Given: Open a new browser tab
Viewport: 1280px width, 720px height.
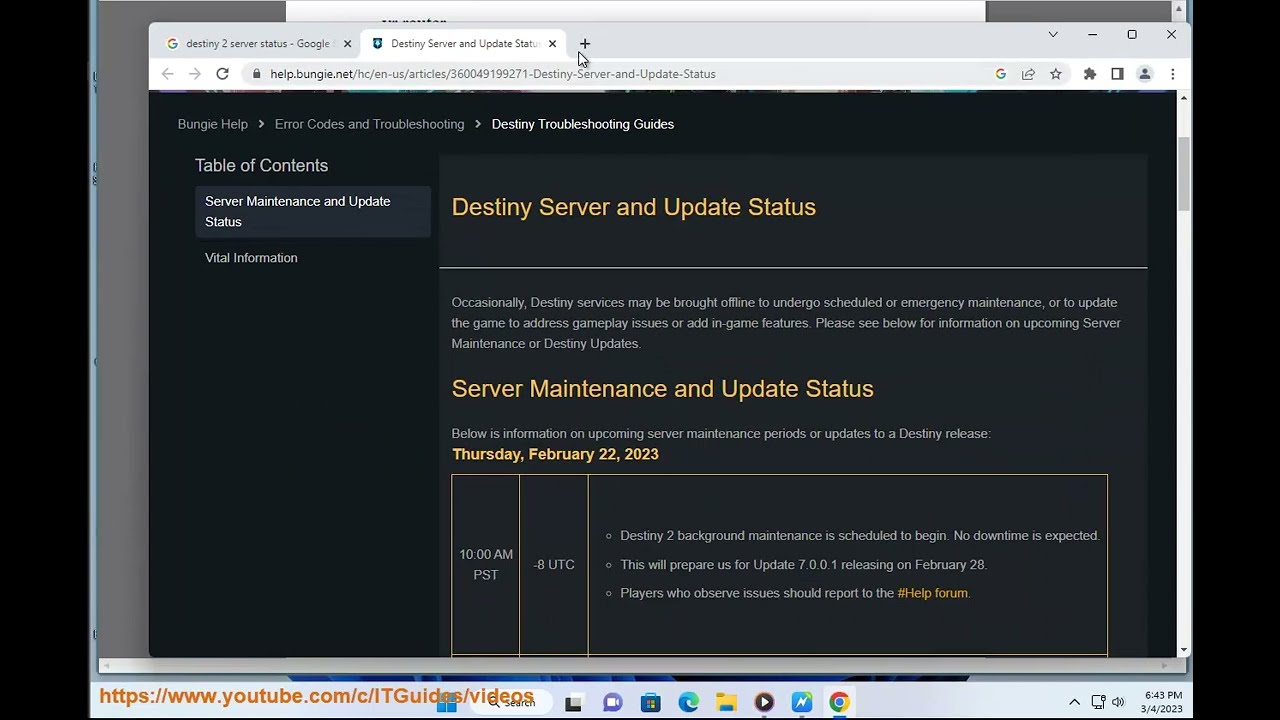Looking at the screenshot, I should point(585,44).
